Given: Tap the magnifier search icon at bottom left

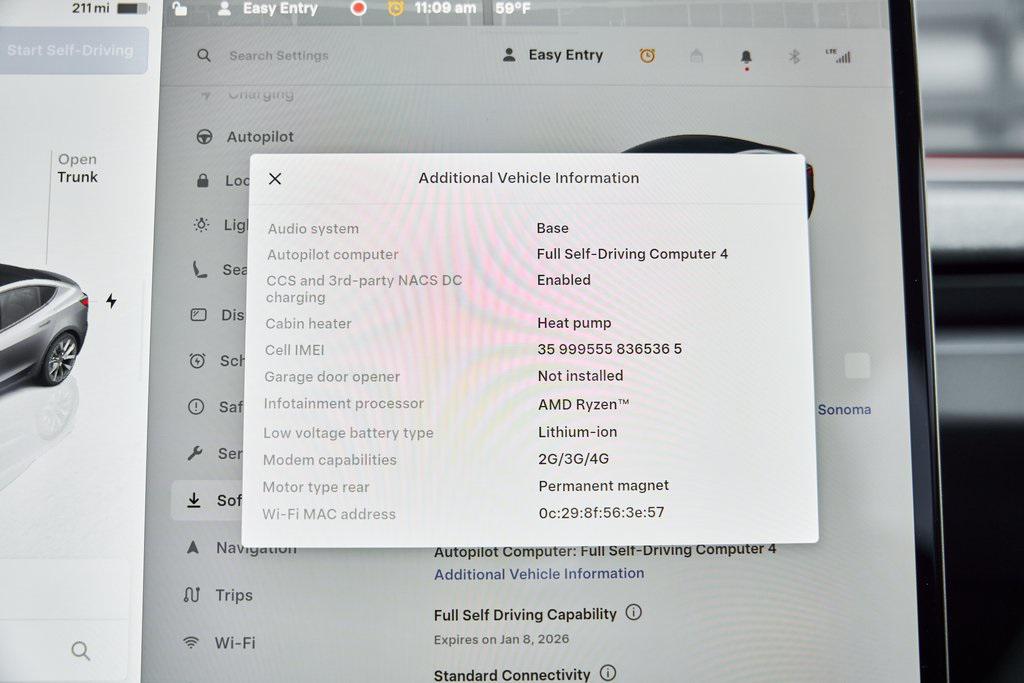Looking at the screenshot, I should click(81, 651).
